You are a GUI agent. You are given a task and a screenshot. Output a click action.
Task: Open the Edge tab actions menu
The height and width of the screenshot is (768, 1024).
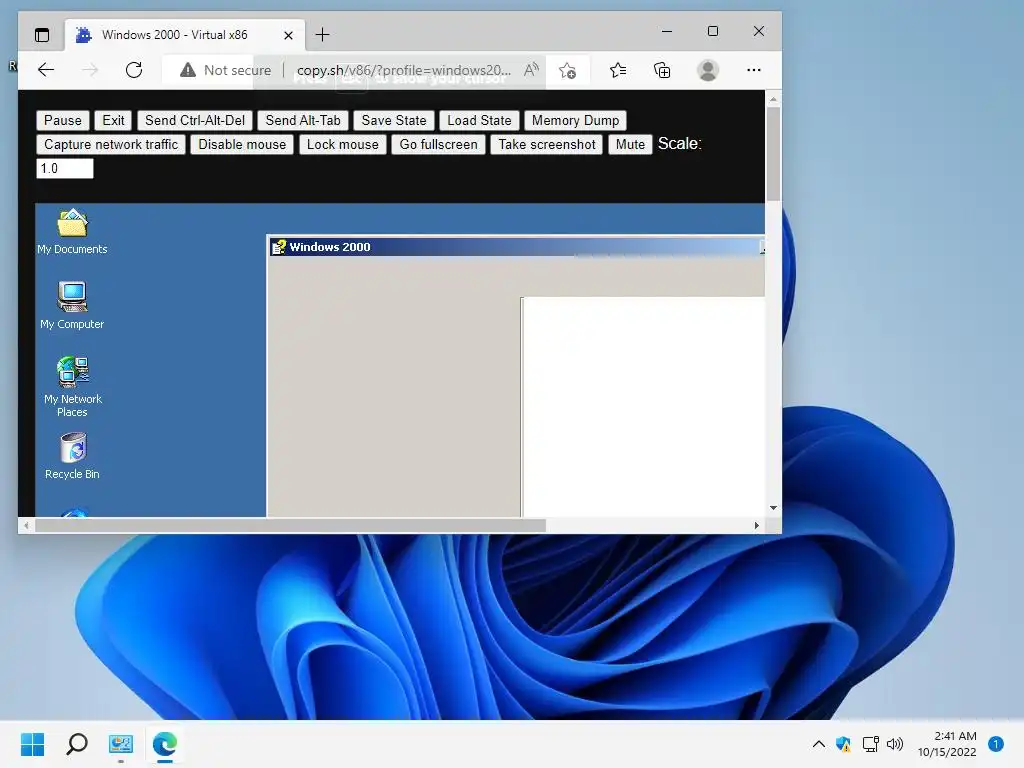pos(42,35)
